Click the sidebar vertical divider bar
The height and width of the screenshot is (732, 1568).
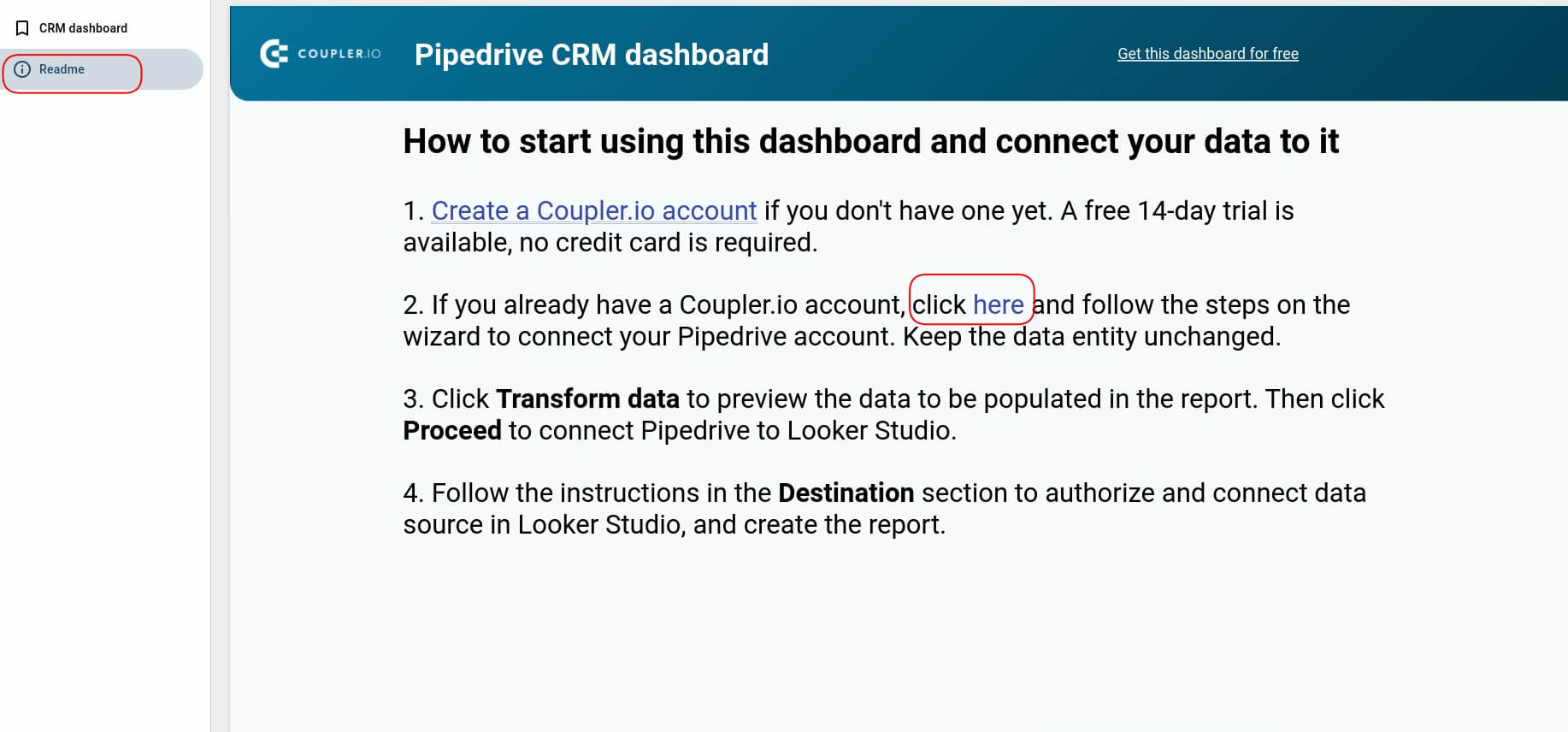click(x=220, y=366)
